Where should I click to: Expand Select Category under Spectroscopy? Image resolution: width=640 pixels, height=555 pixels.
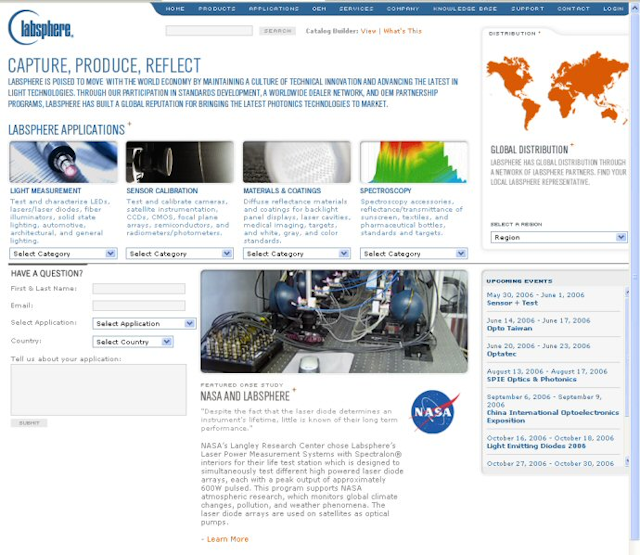[413, 253]
